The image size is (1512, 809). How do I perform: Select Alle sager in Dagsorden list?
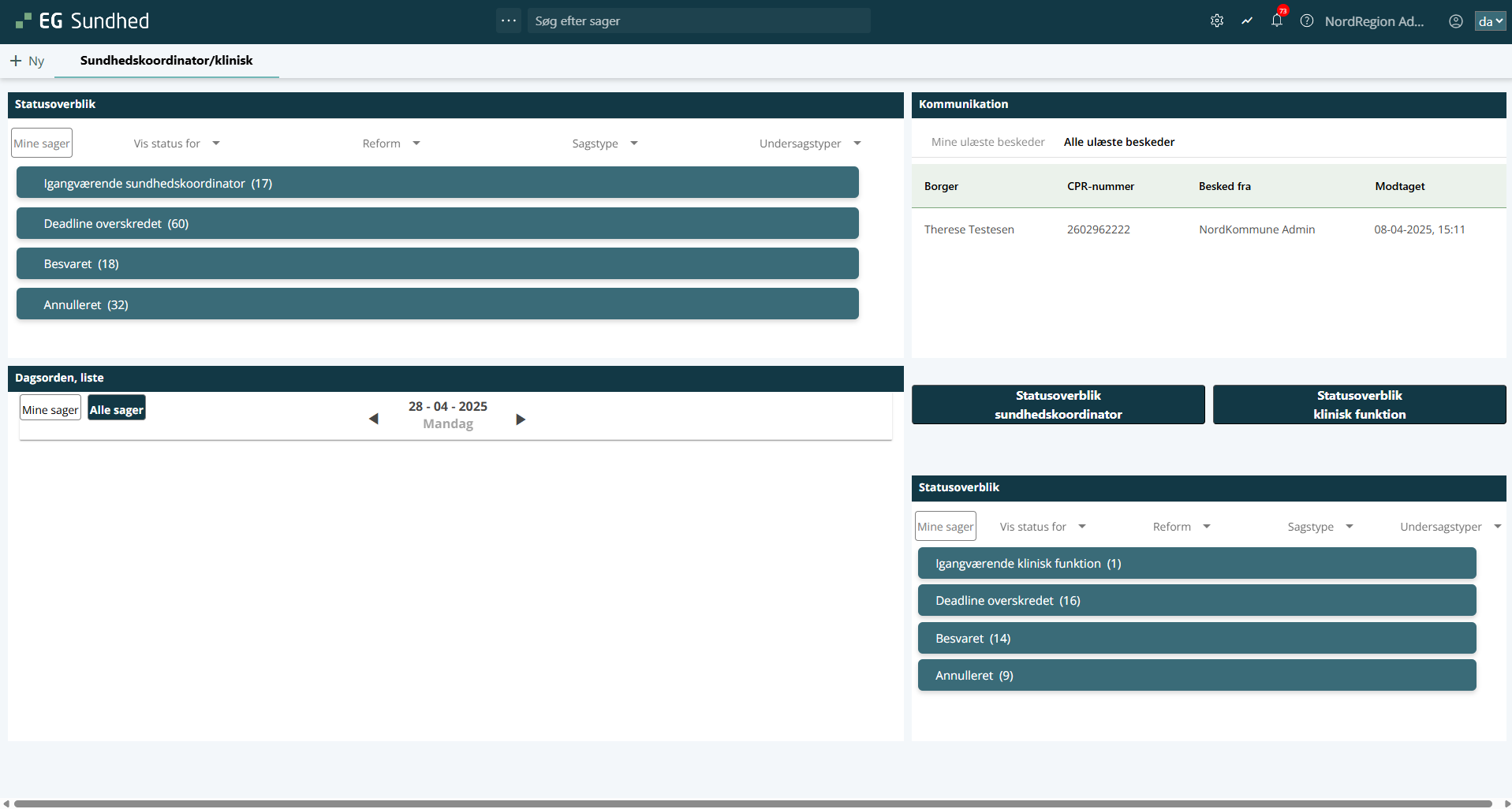point(117,409)
